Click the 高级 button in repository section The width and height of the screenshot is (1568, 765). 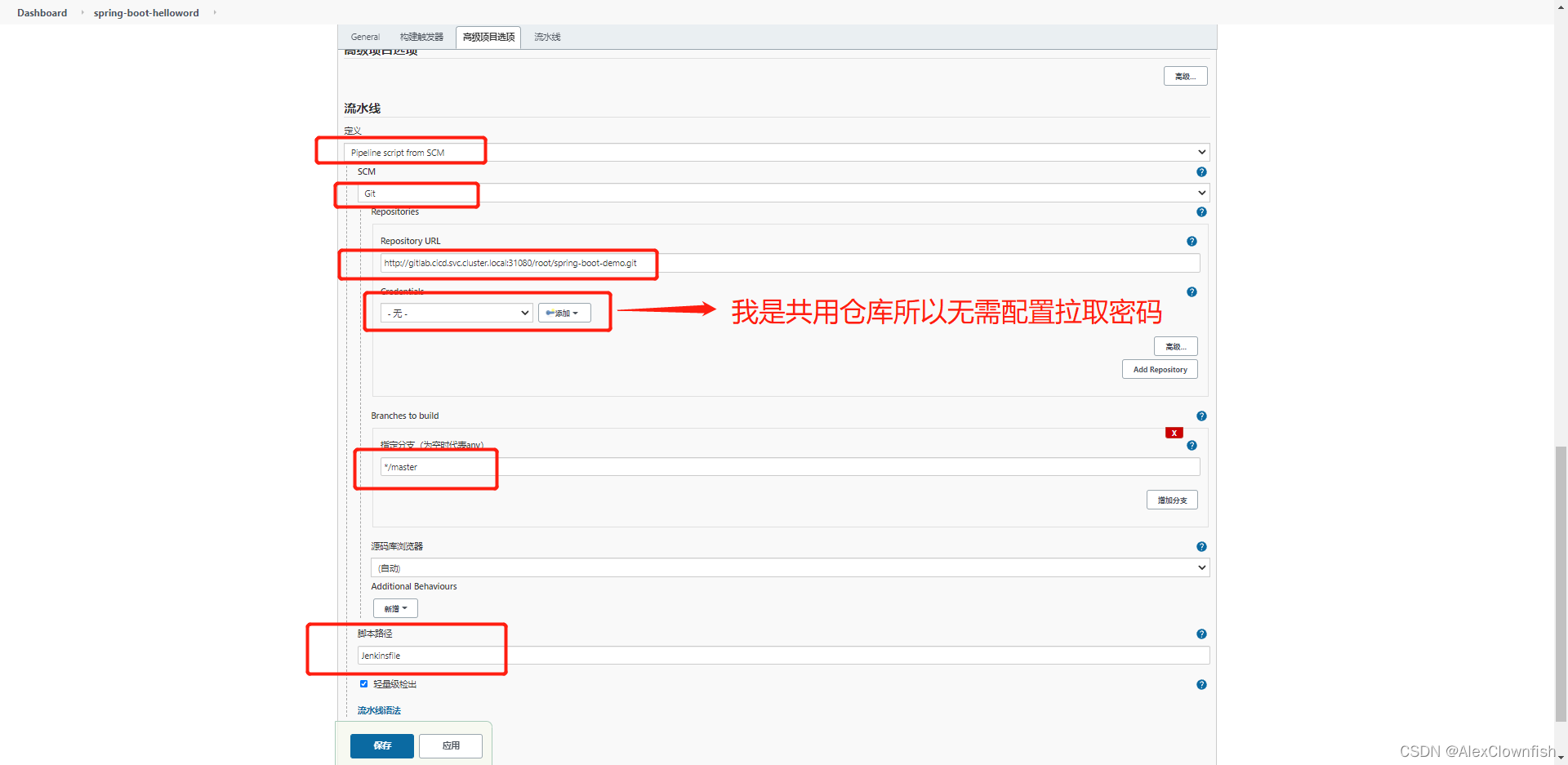(x=1176, y=347)
